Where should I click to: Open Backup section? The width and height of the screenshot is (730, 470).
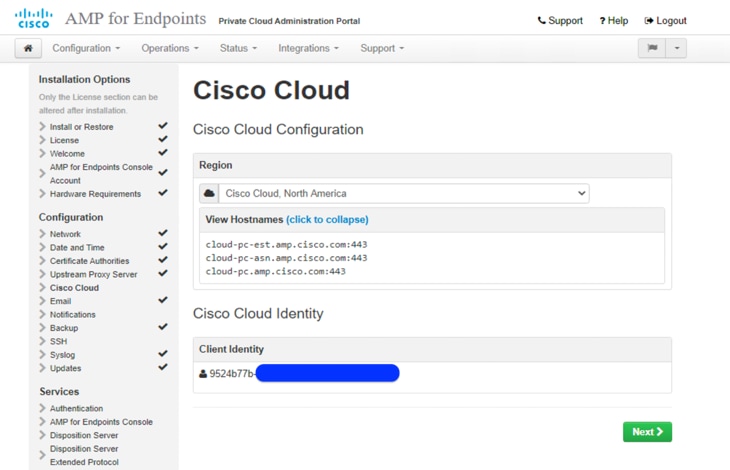click(x=64, y=328)
